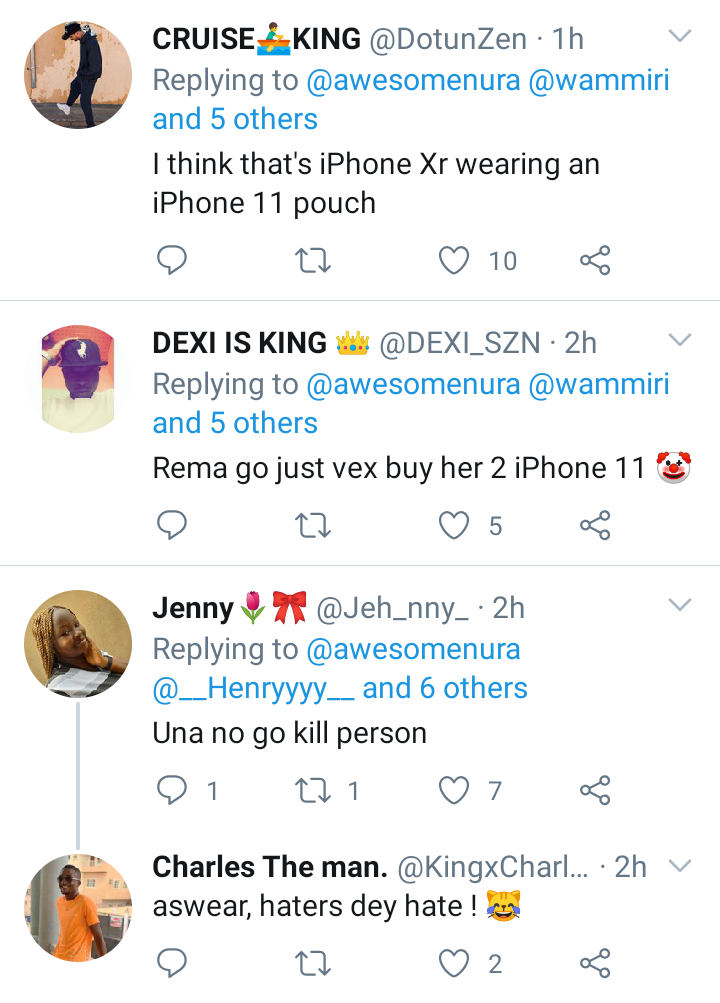
Task: View Jenny's profile picture
Action: point(77,642)
